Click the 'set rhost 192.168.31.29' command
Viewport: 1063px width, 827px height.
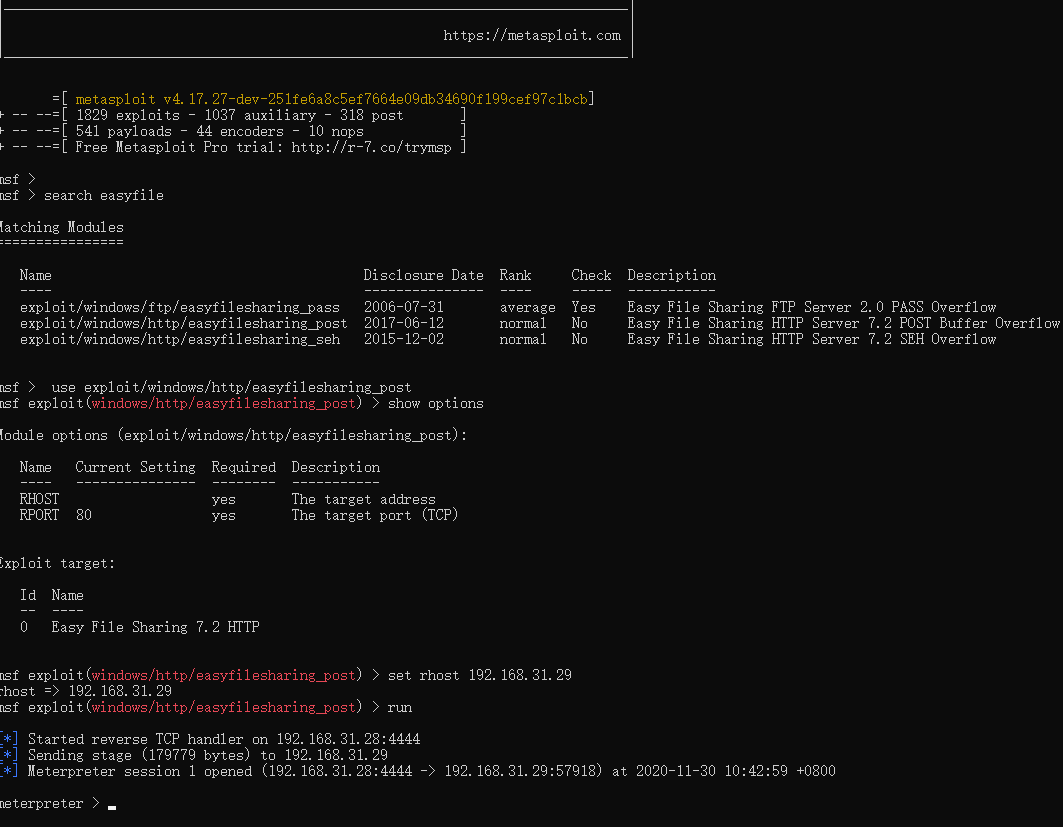point(479,675)
